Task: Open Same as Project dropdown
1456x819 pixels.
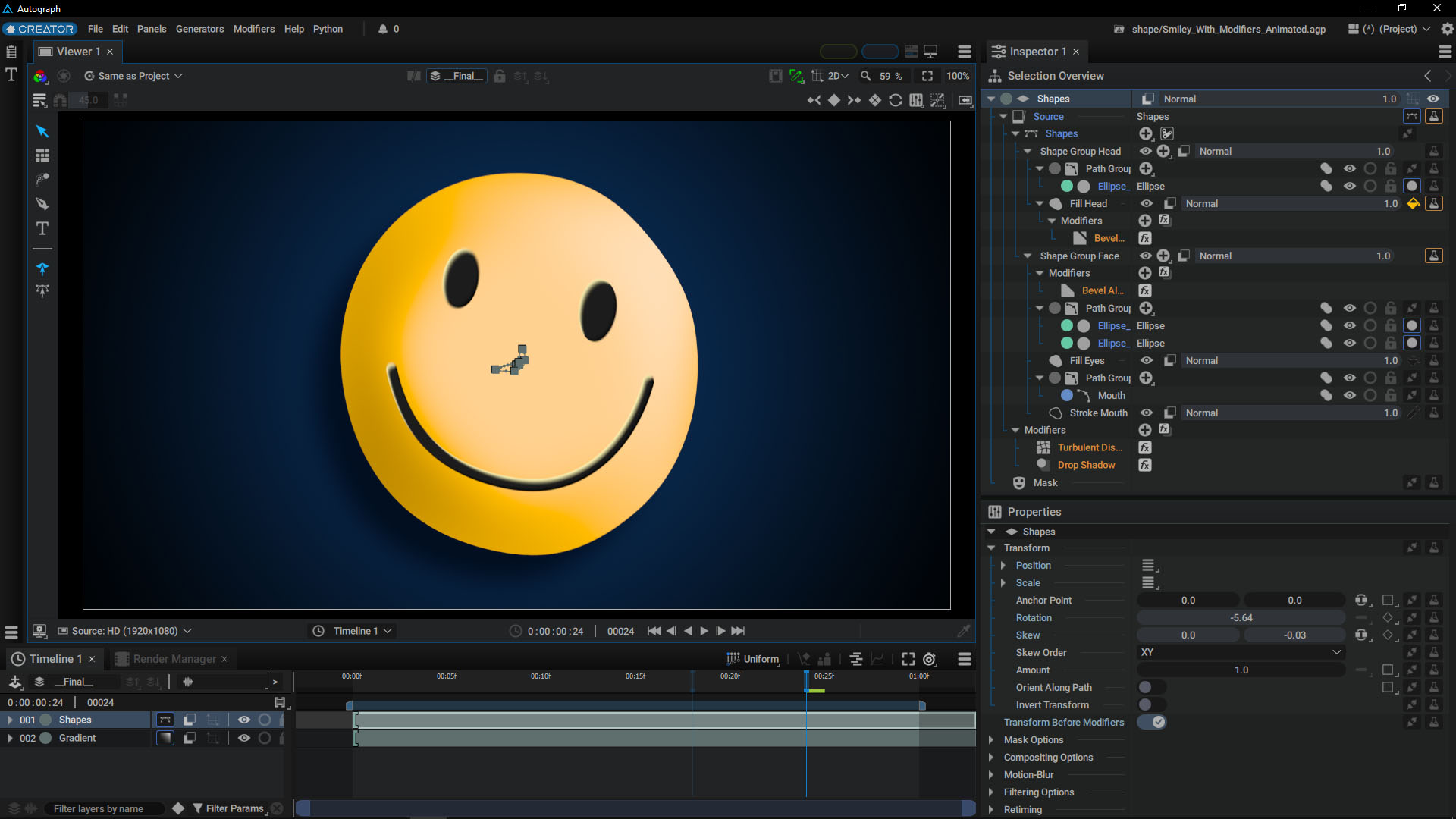Action: (133, 76)
